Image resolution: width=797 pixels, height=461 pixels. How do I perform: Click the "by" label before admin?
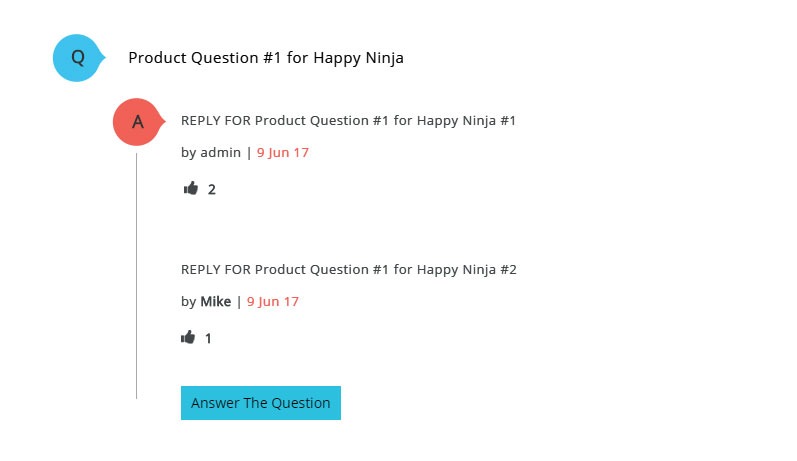[x=189, y=153]
